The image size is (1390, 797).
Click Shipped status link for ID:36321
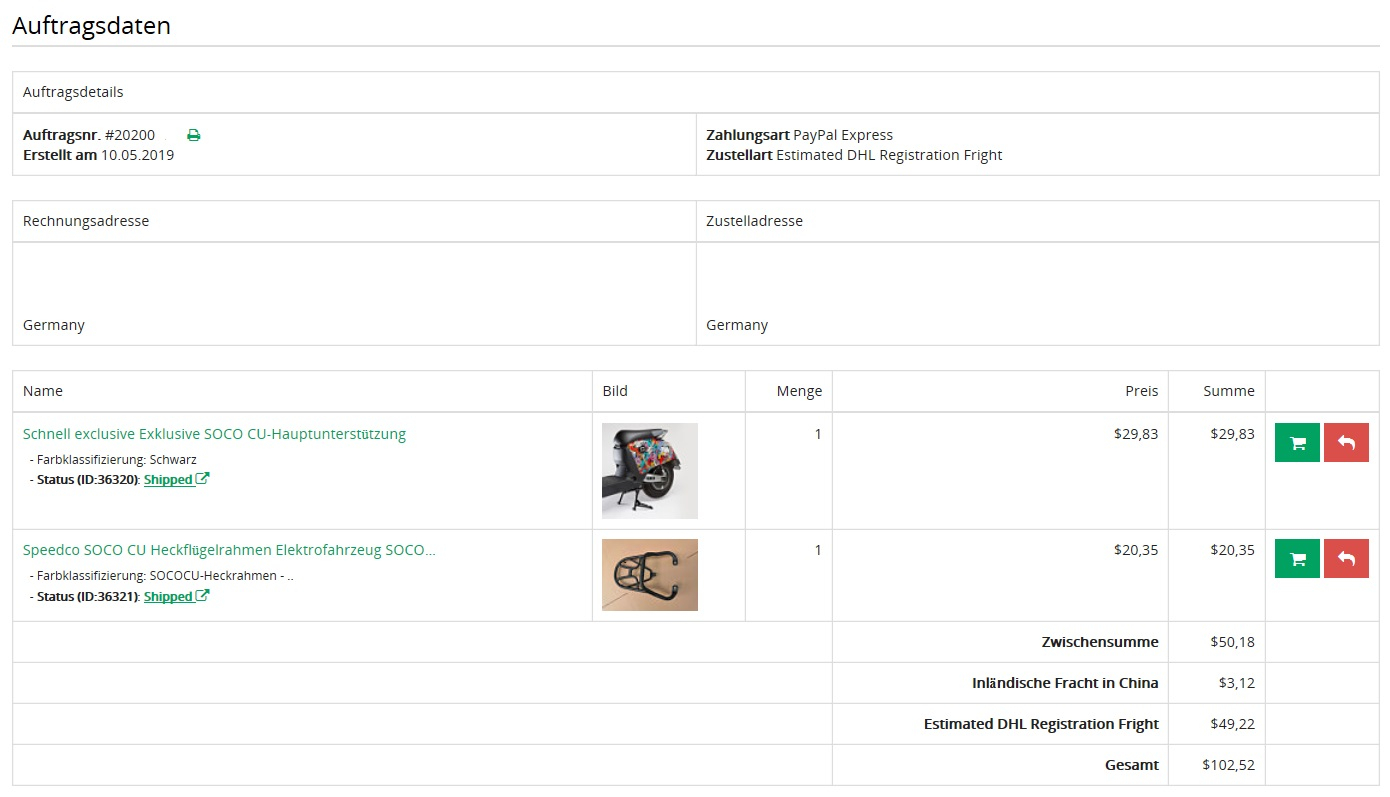pyautogui.click(x=168, y=597)
